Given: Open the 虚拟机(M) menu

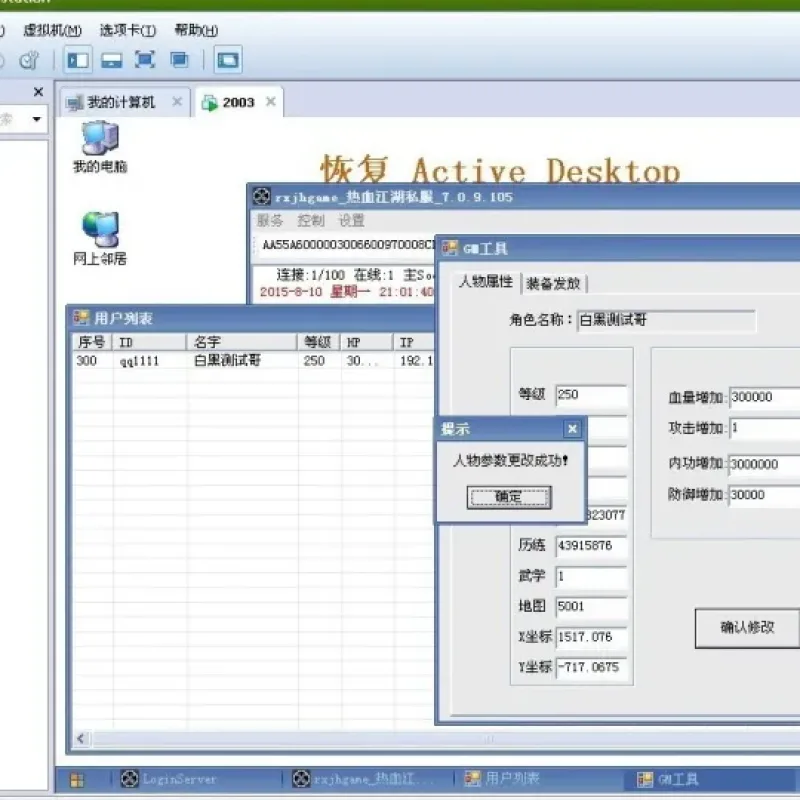Looking at the screenshot, I should tap(52, 30).
